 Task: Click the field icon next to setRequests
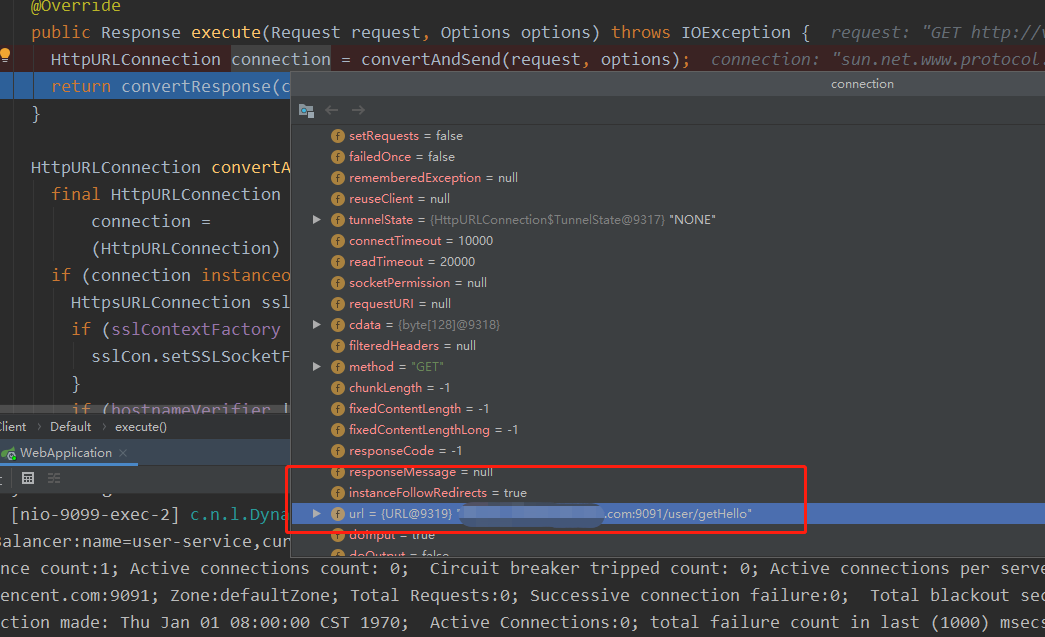pyautogui.click(x=338, y=136)
